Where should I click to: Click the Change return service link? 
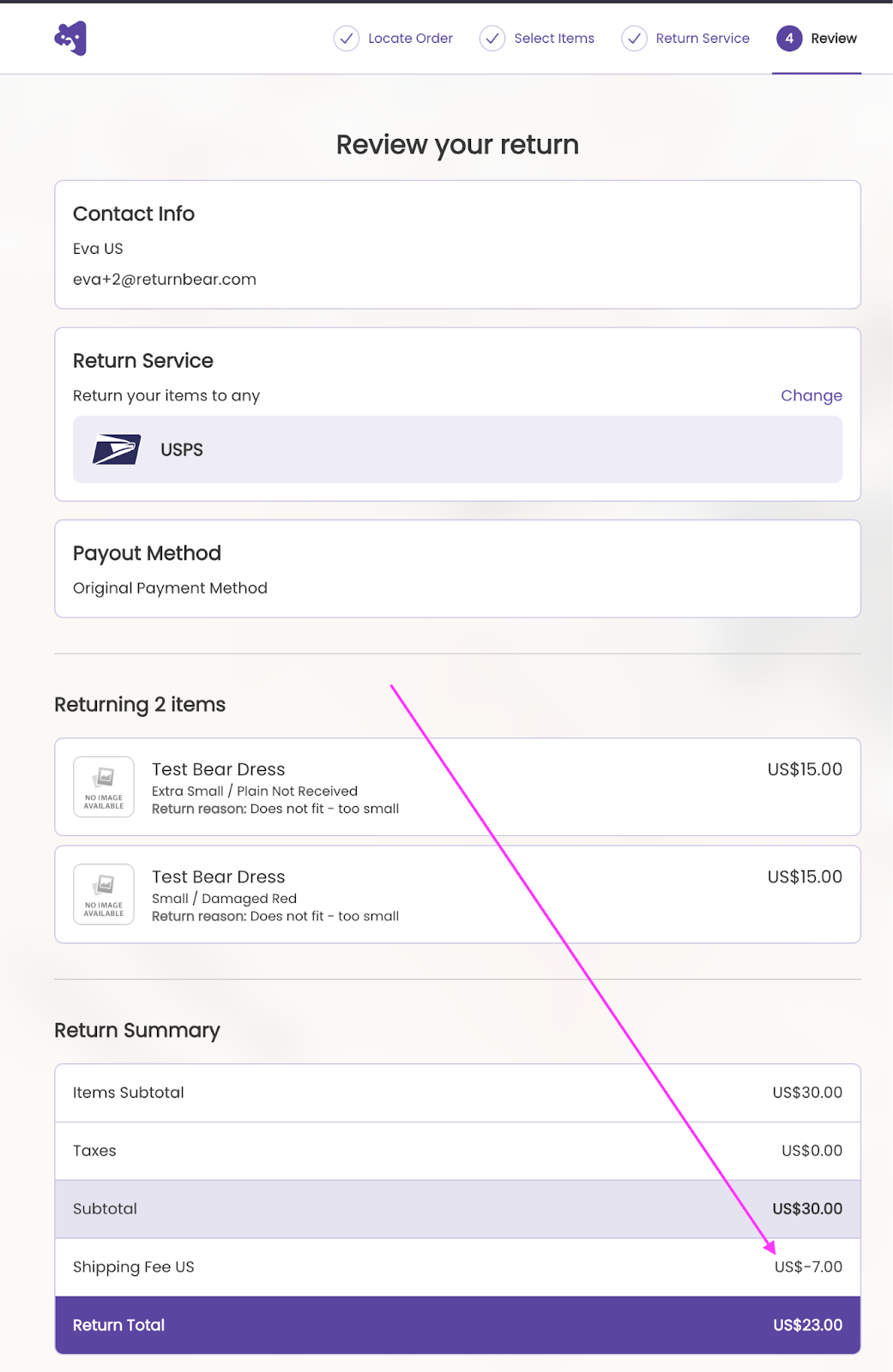click(x=811, y=395)
